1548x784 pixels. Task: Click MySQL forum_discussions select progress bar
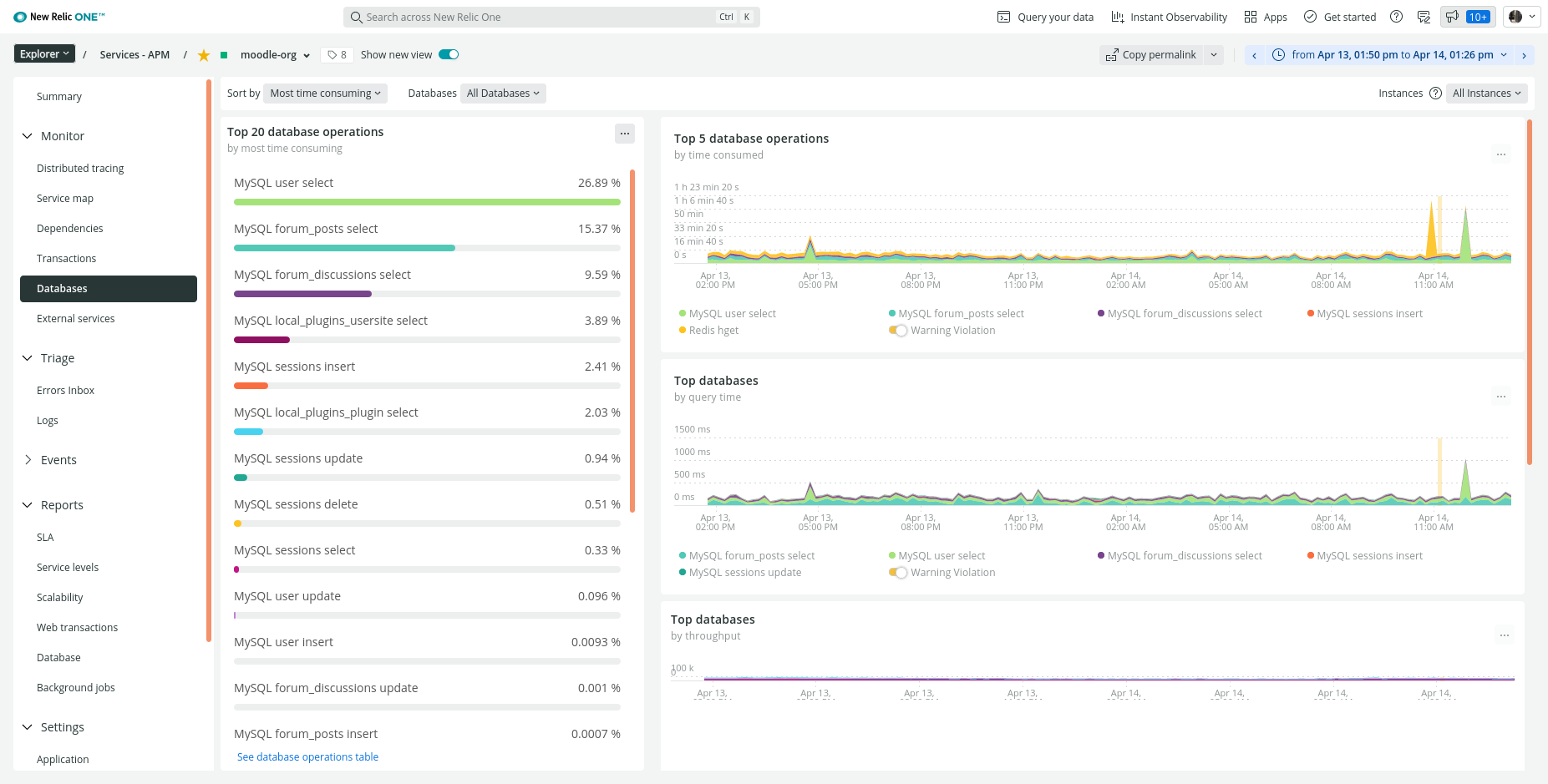[x=427, y=294]
